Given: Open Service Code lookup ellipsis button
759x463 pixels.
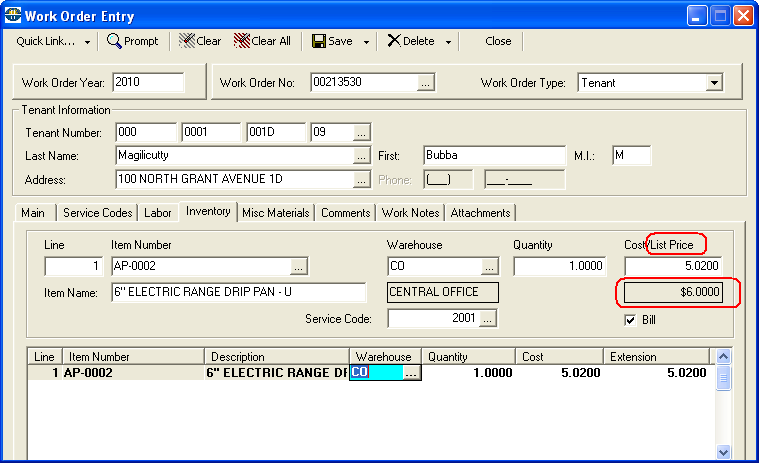Looking at the screenshot, I should click(x=488, y=318).
